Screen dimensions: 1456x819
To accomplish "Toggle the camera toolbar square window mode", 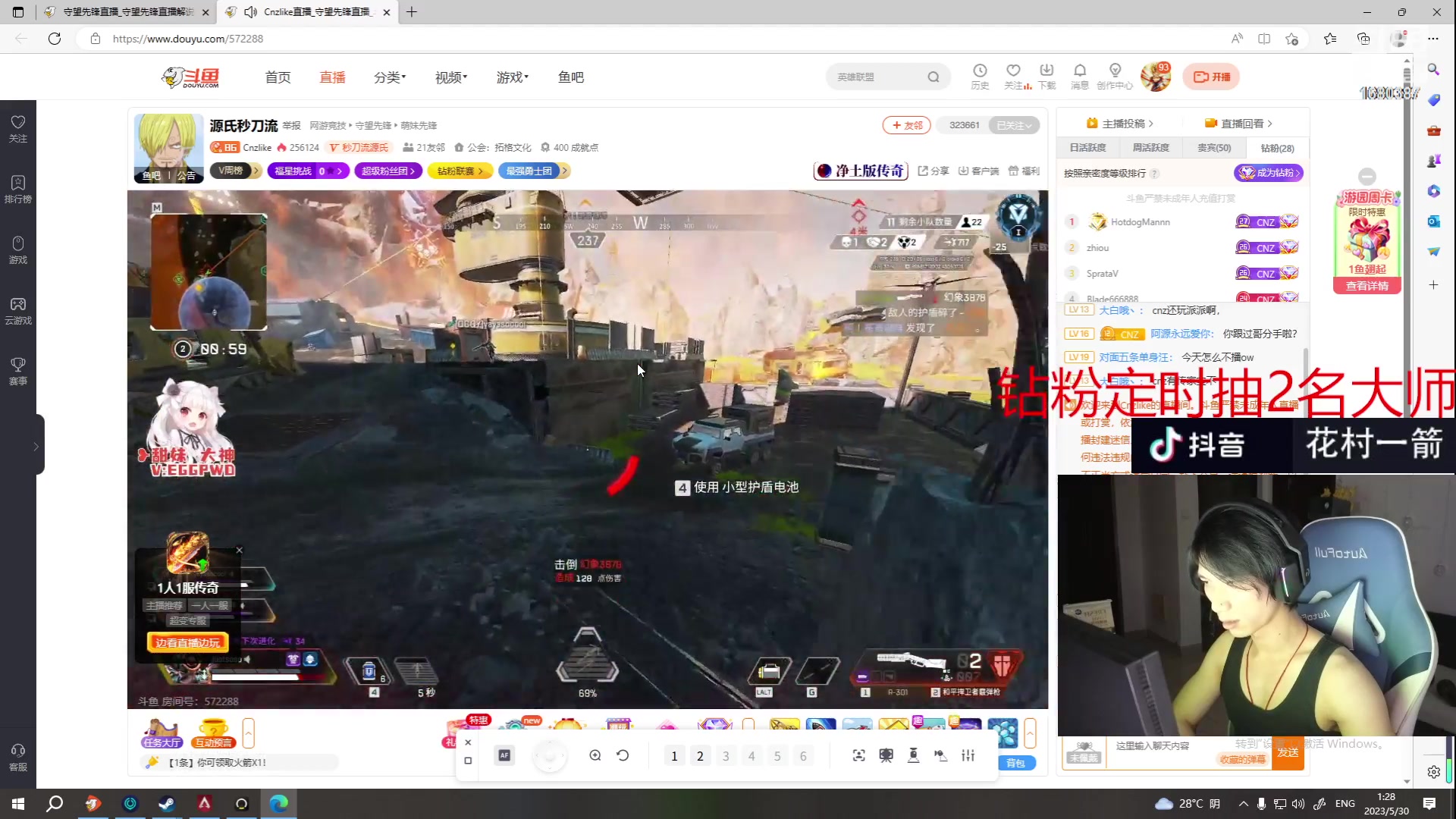I will tap(468, 761).
